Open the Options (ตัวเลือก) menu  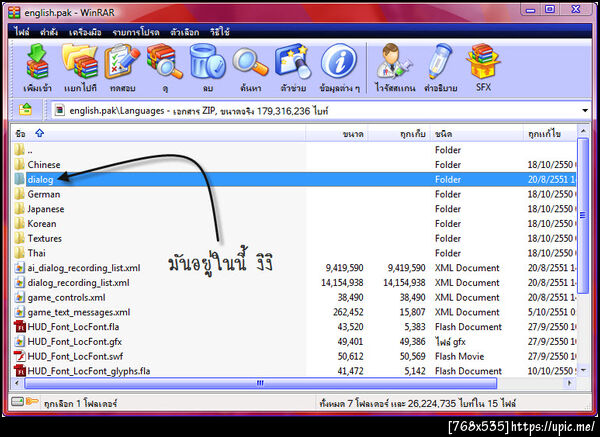tap(184, 32)
